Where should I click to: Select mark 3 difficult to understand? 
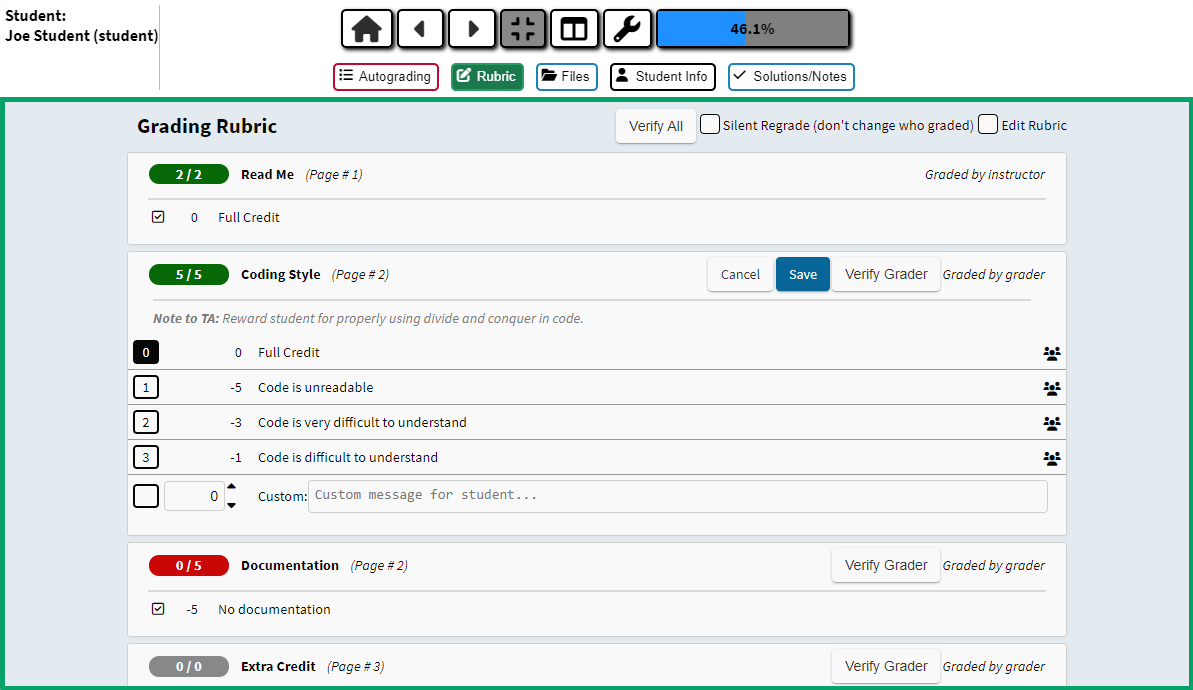point(146,457)
